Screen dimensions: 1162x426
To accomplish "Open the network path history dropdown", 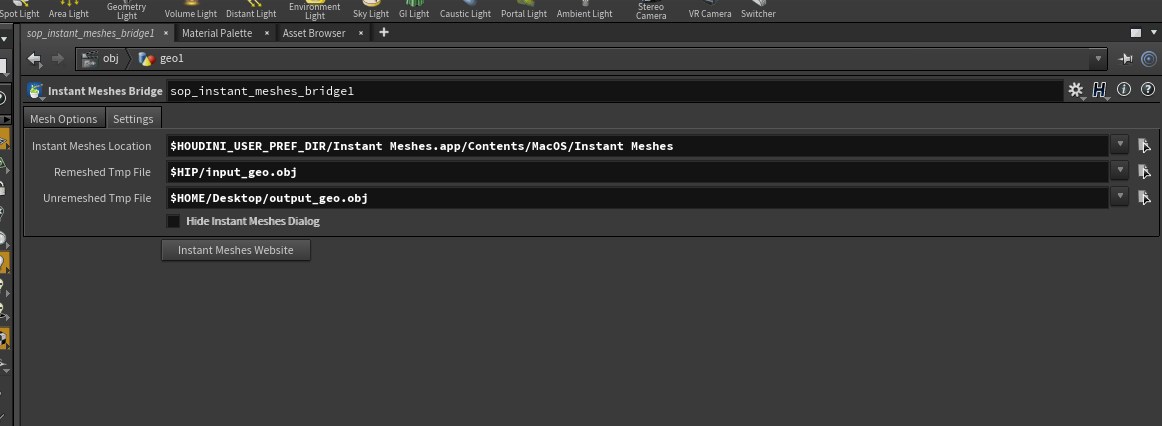I will (x=1098, y=59).
